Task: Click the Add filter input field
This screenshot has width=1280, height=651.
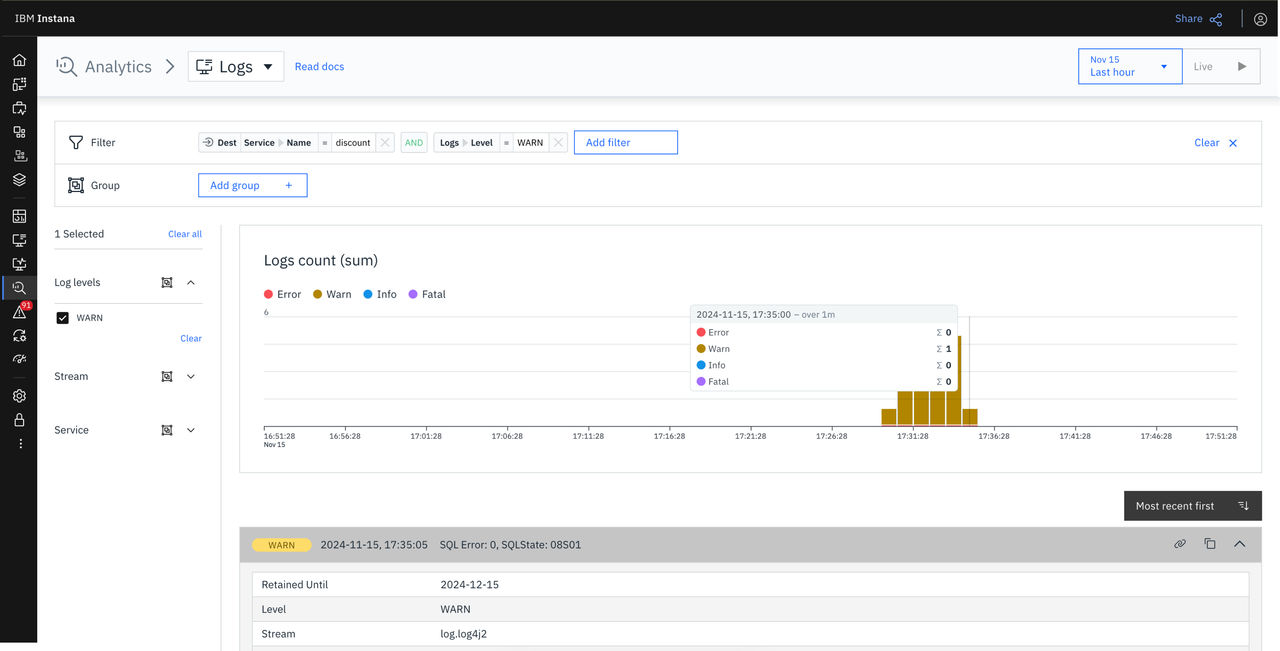Action: 626,143
